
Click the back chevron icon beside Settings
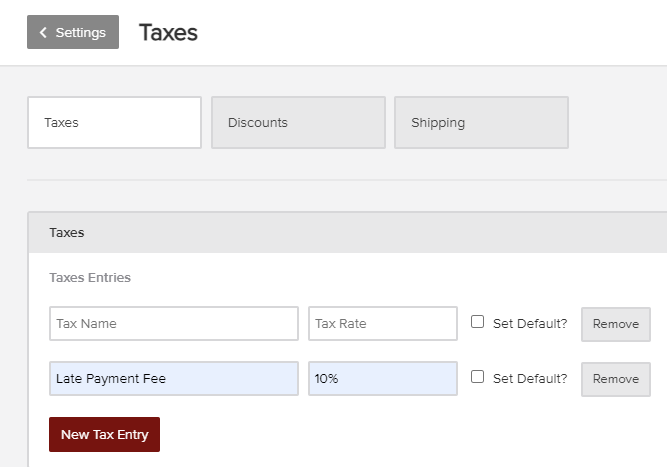pos(43,33)
